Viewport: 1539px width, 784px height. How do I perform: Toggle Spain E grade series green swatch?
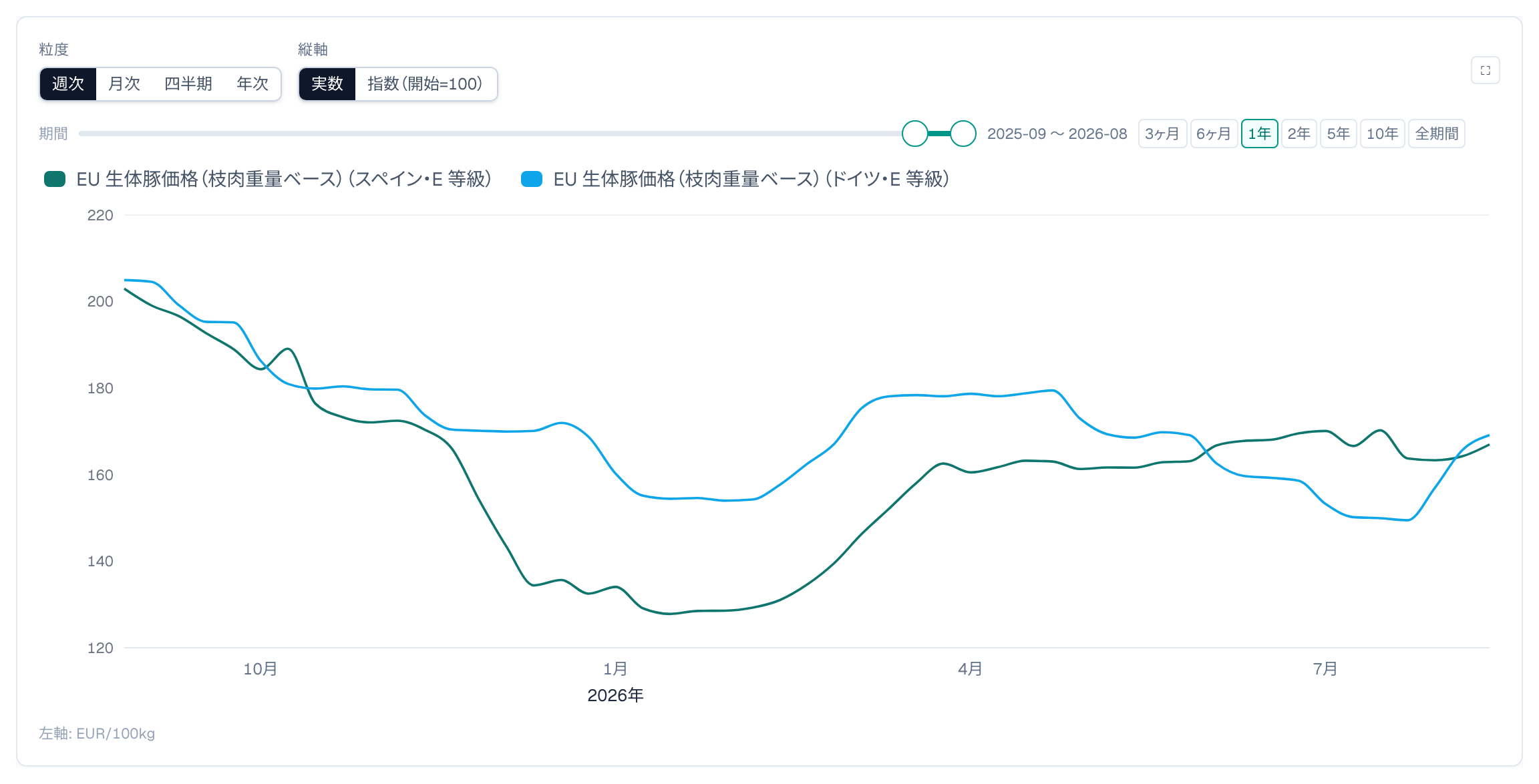coord(55,179)
